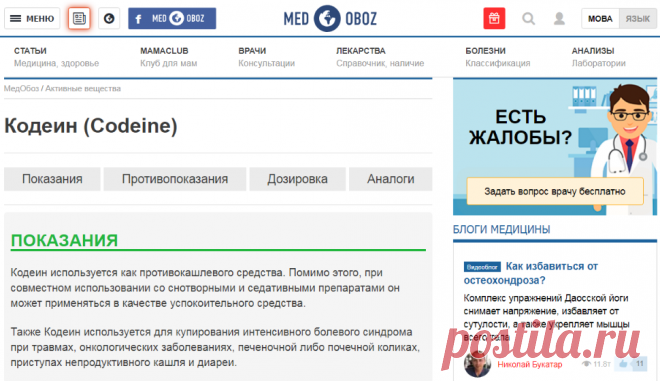Viewport: 660px width, 381px height.
Task: Click the red gift icon button
Action: [494, 19]
